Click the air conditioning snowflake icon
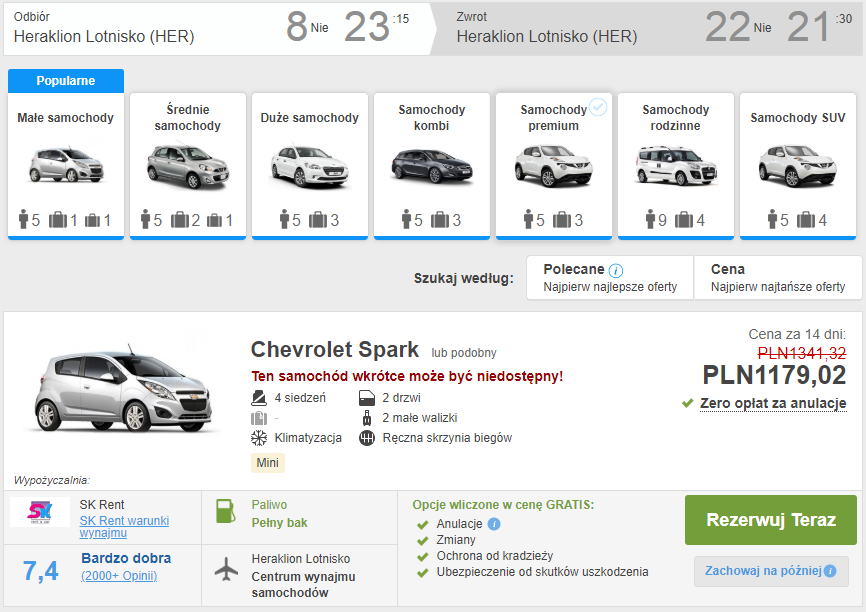866x612 pixels. pyautogui.click(x=258, y=438)
